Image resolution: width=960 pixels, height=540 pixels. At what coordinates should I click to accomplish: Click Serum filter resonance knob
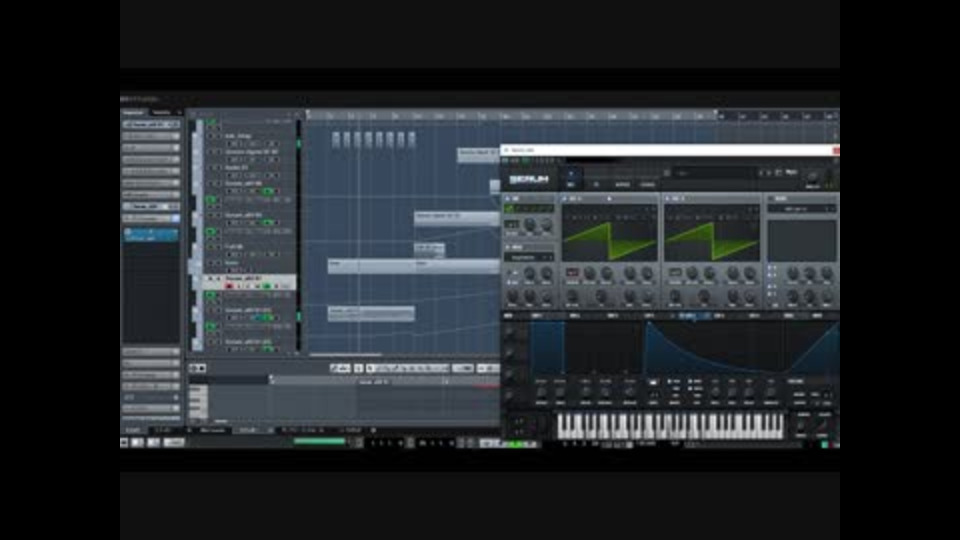pos(810,273)
